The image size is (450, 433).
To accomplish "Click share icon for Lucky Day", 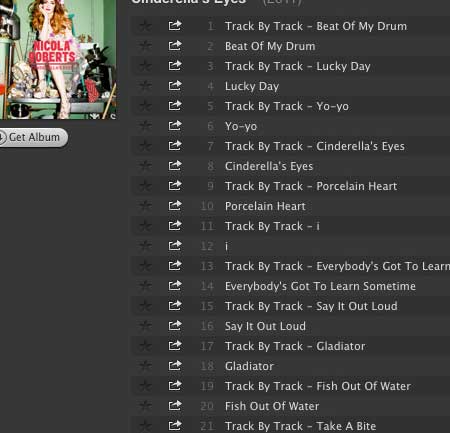I will coord(175,86).
